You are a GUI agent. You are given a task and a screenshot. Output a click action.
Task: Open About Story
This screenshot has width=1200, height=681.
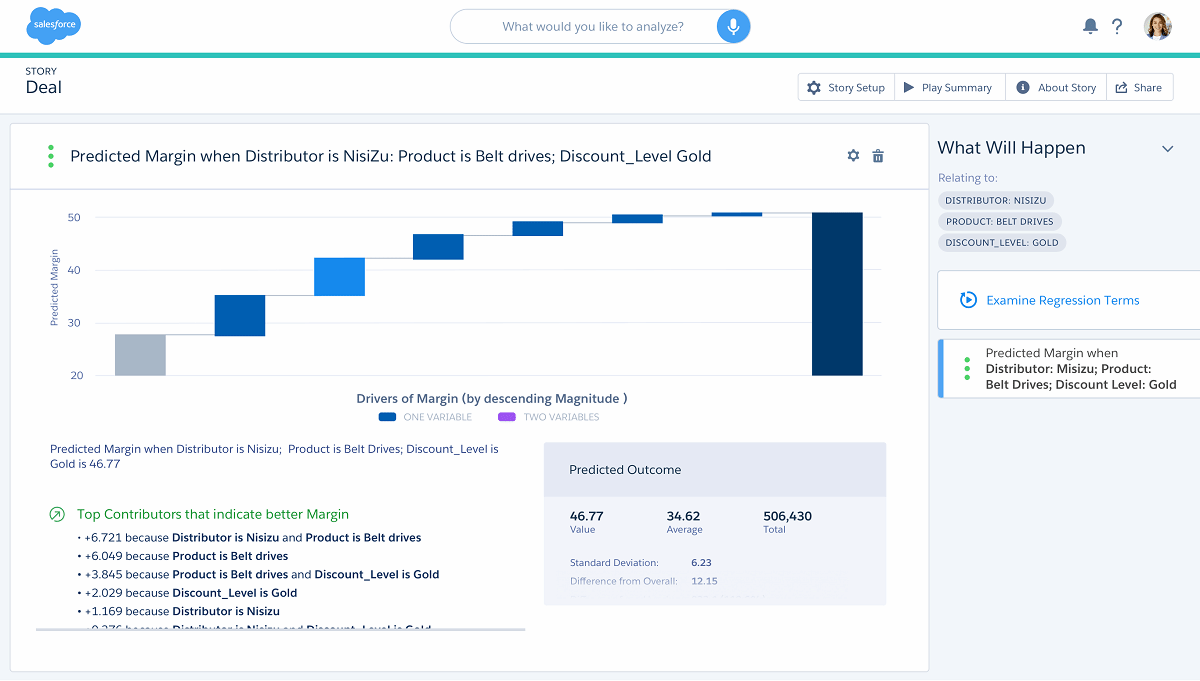pos(1055,87)
